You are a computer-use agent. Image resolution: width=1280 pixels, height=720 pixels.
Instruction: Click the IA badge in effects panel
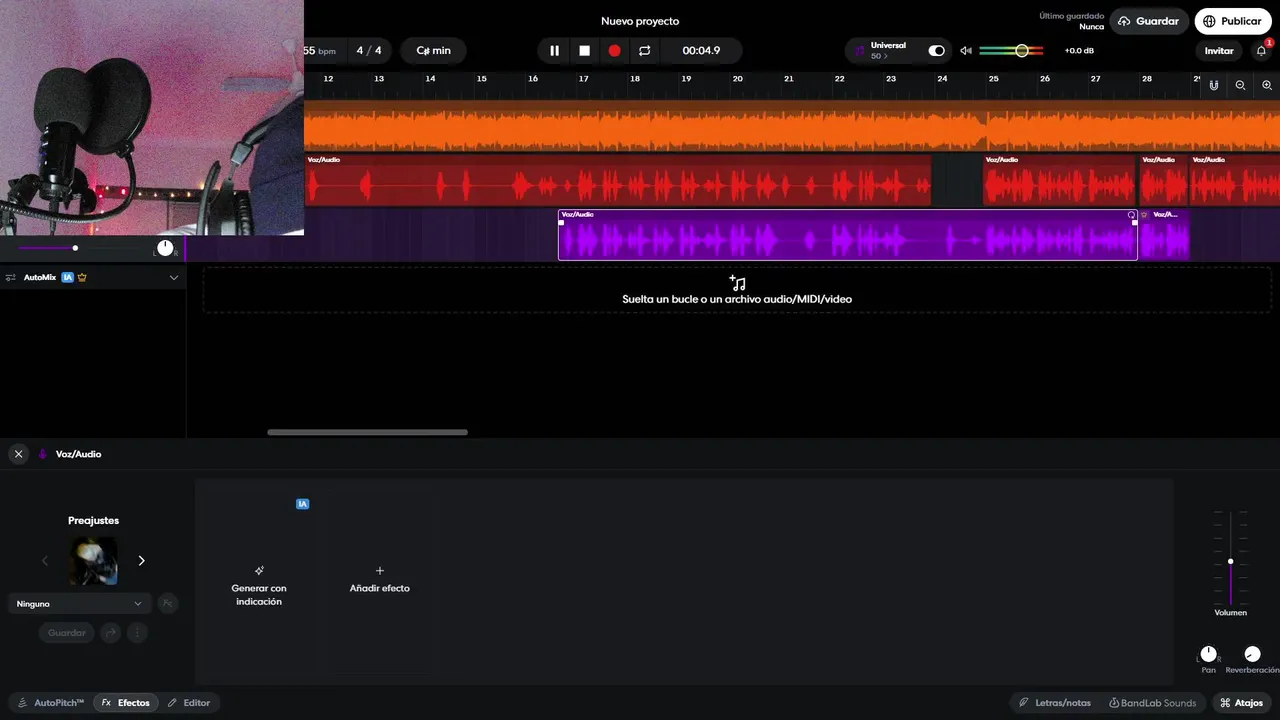click(302, 504)
